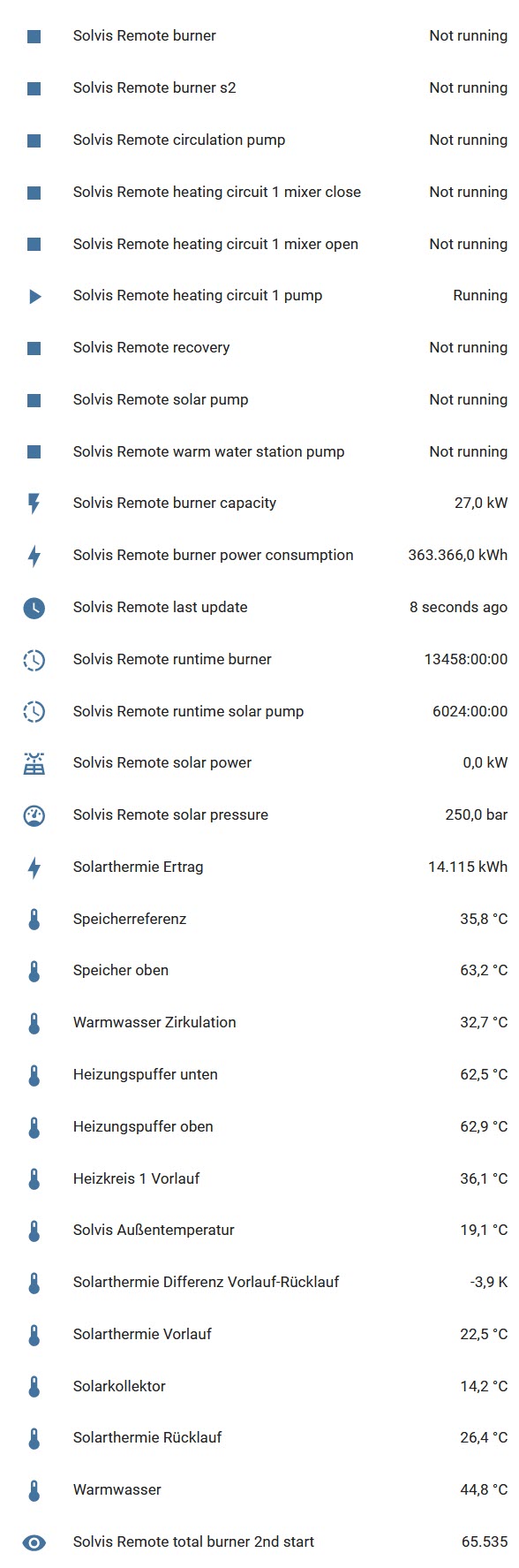Screen dimensions: 519x1568
Task: Click the eye icon for total burner 2nd start
Action: (x=34, y=1541)
